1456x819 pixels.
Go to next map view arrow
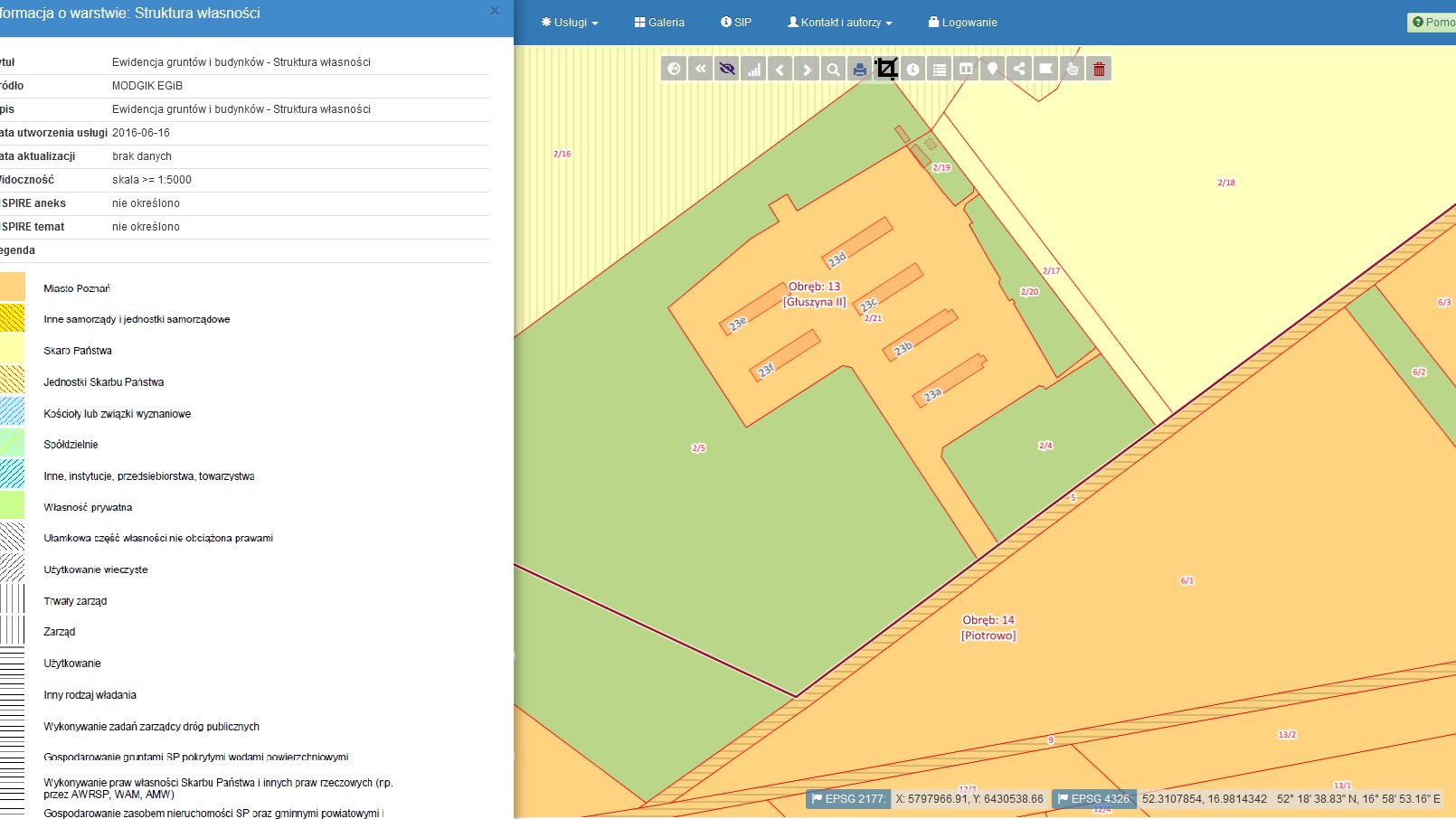tap(807, 69)
